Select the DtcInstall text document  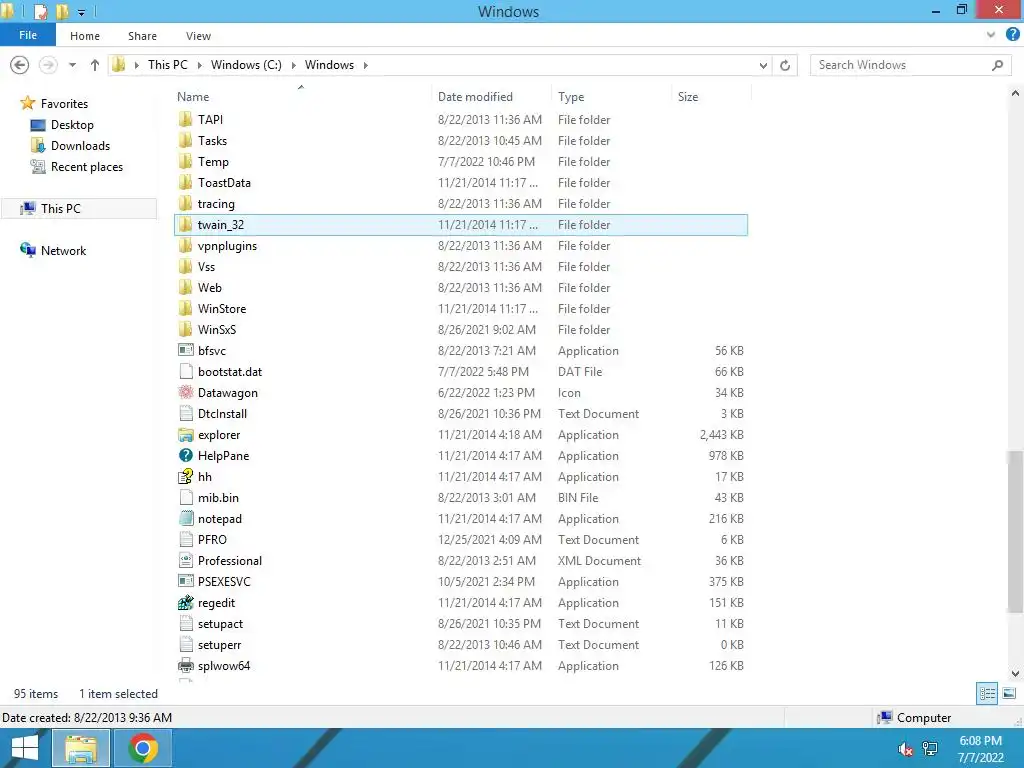tap(460, 413)
